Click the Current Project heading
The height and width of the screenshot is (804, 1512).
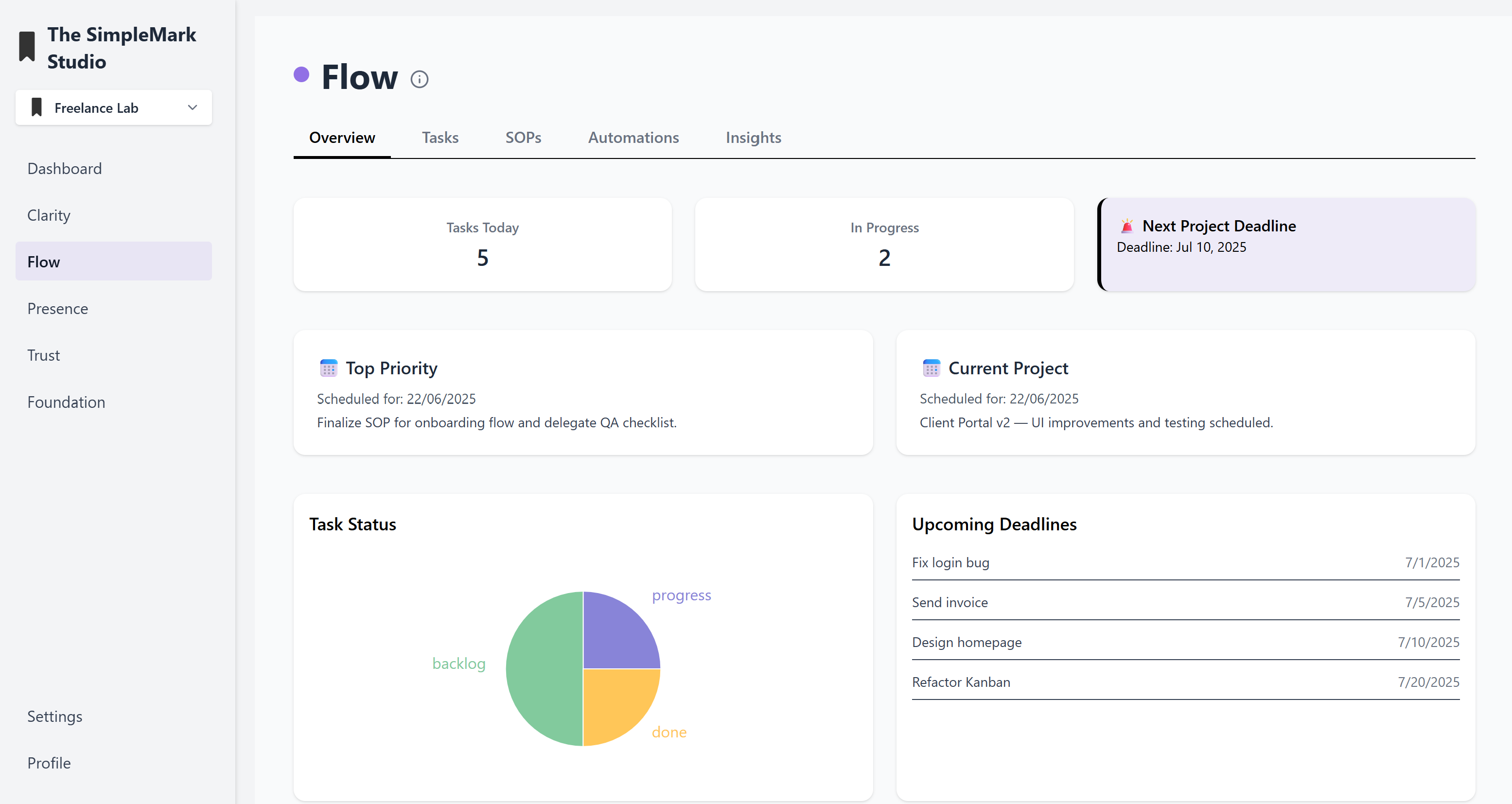coord(1008,368)
